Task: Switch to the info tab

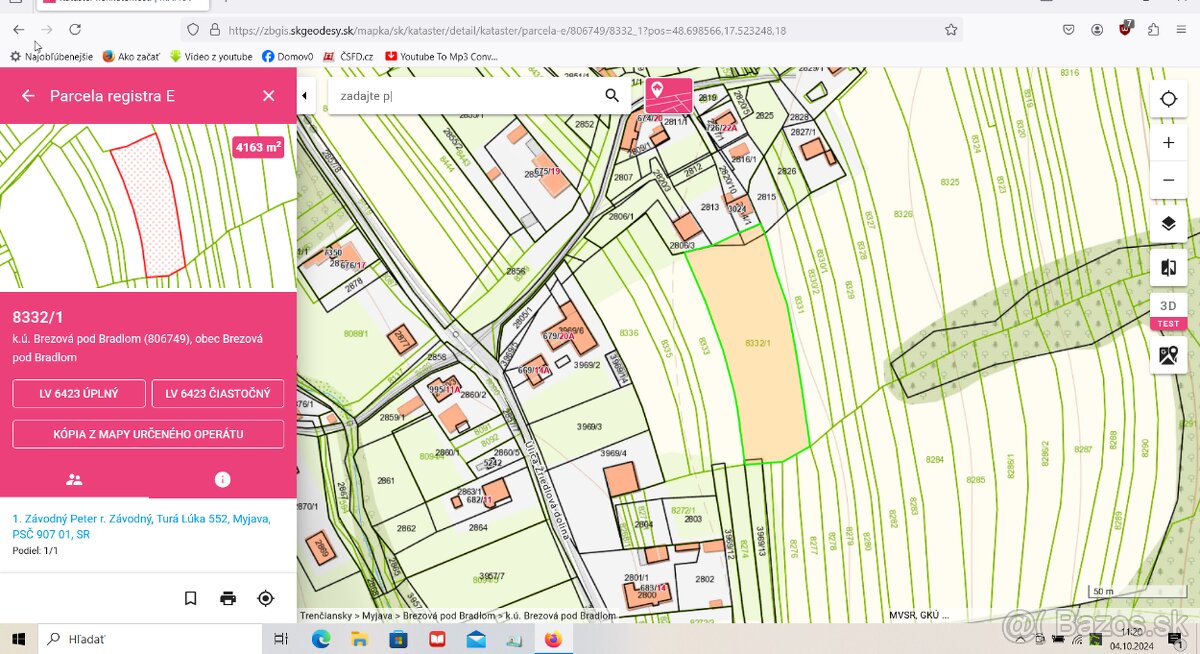Action: tap(223, 480)
